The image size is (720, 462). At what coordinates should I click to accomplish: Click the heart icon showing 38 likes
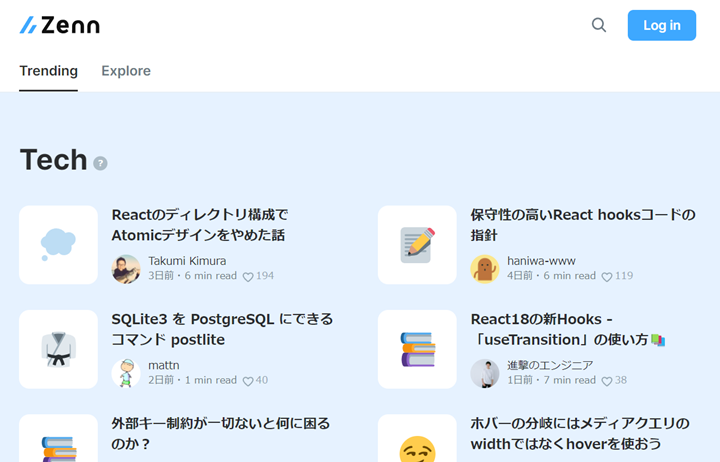click(x=607, y=381)
